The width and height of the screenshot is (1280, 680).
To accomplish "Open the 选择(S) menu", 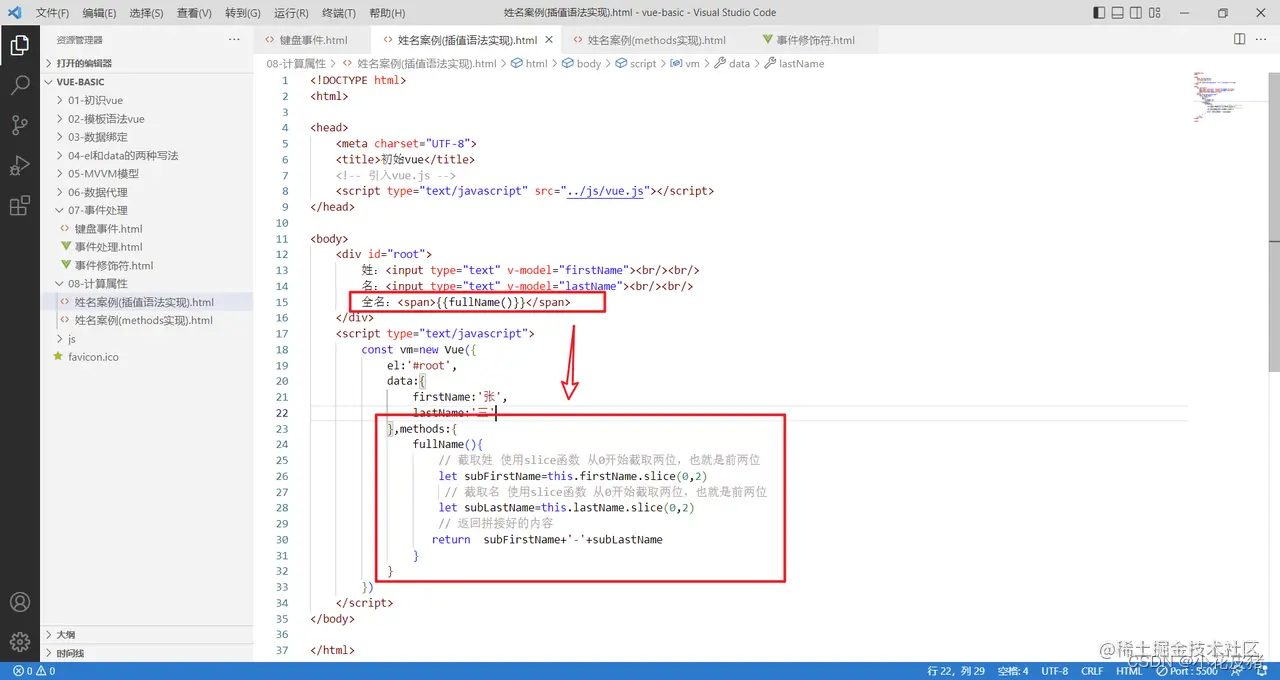I will (146, 13).
